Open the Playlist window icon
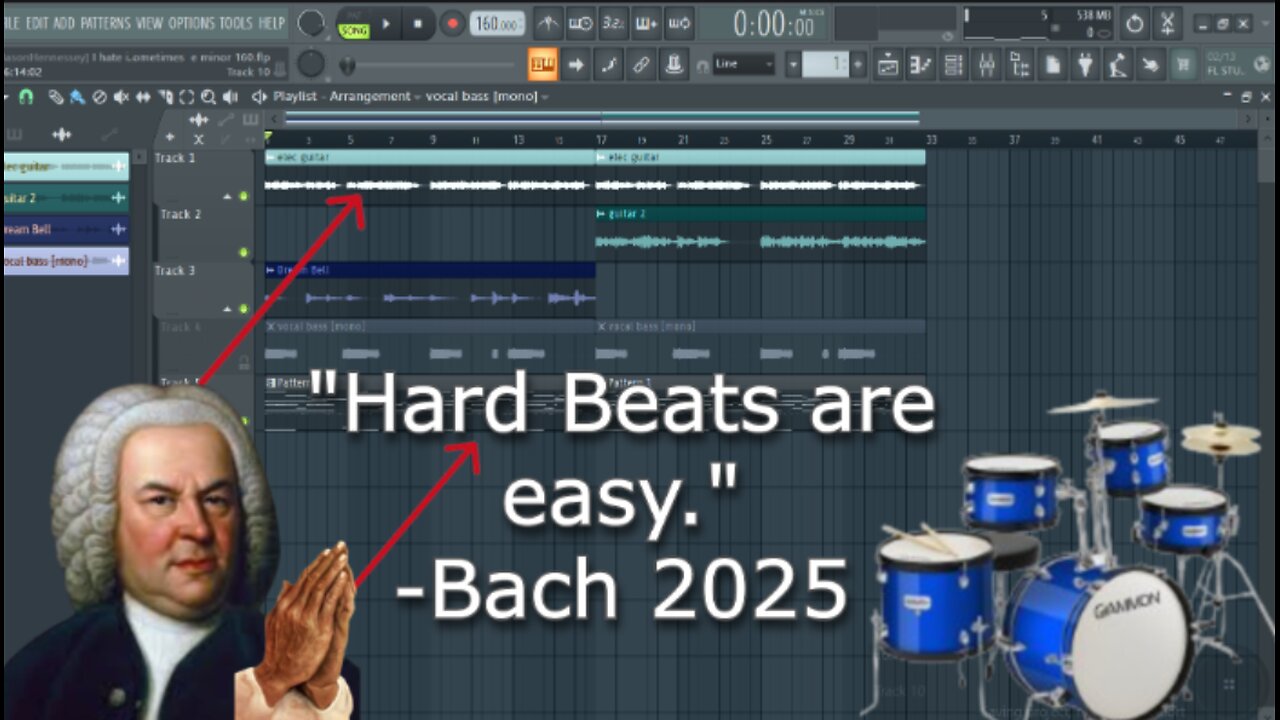The width and height of the screenshot is (1280, 720). pos(888,65)
